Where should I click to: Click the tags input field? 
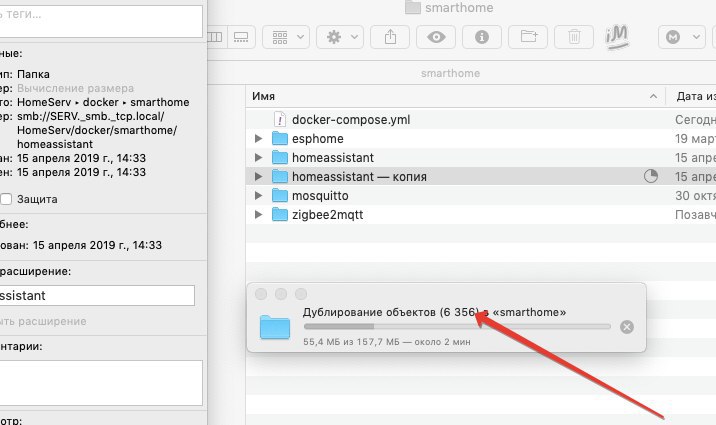[100, 21]
